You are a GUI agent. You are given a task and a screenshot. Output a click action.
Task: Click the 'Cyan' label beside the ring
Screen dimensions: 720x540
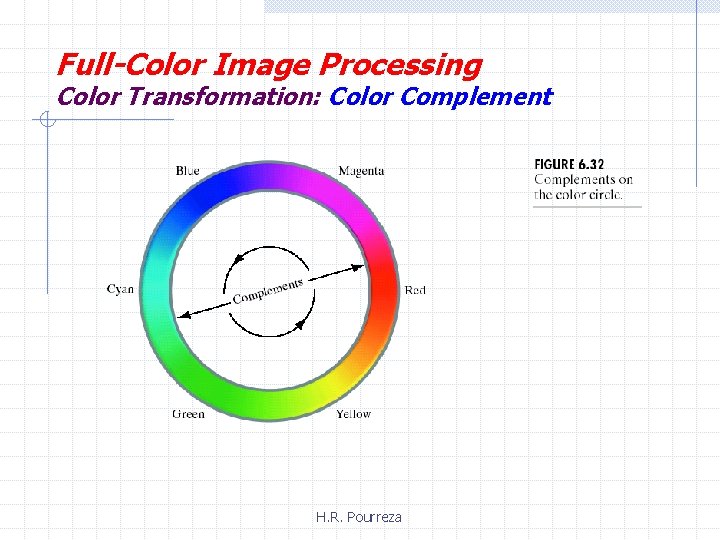tap(120, 289)
